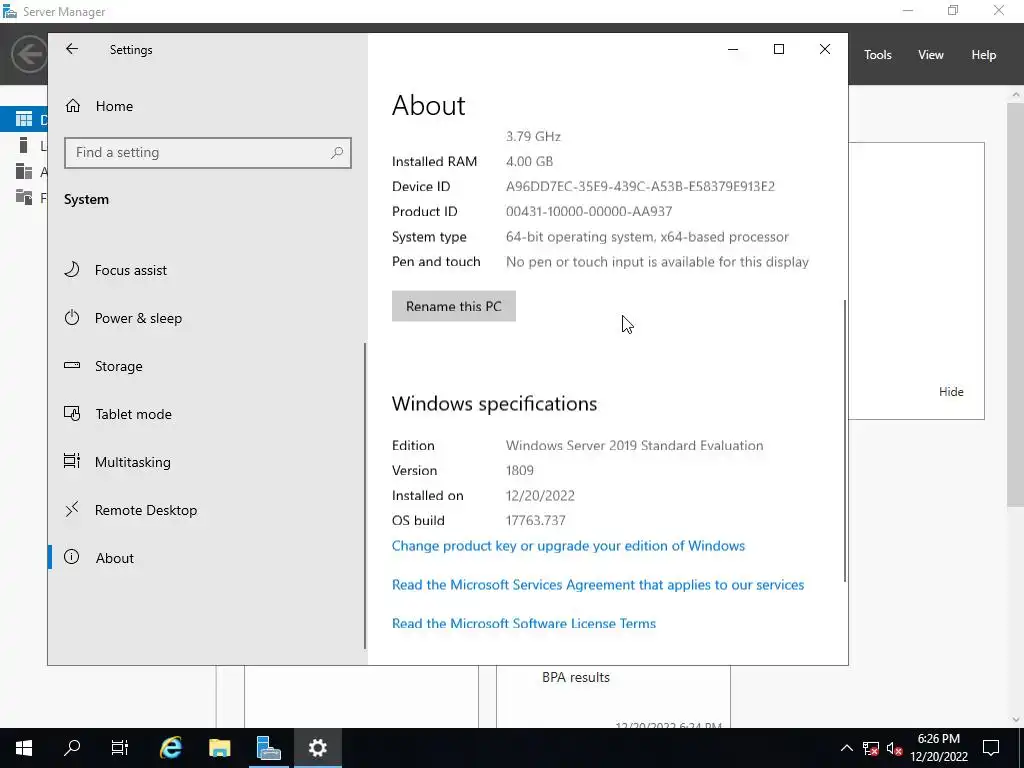This screenshot has height=768, width=1024.
Task: Click the System category heading in sidebar
Action: pyautogui.click(x=86, y=200)
